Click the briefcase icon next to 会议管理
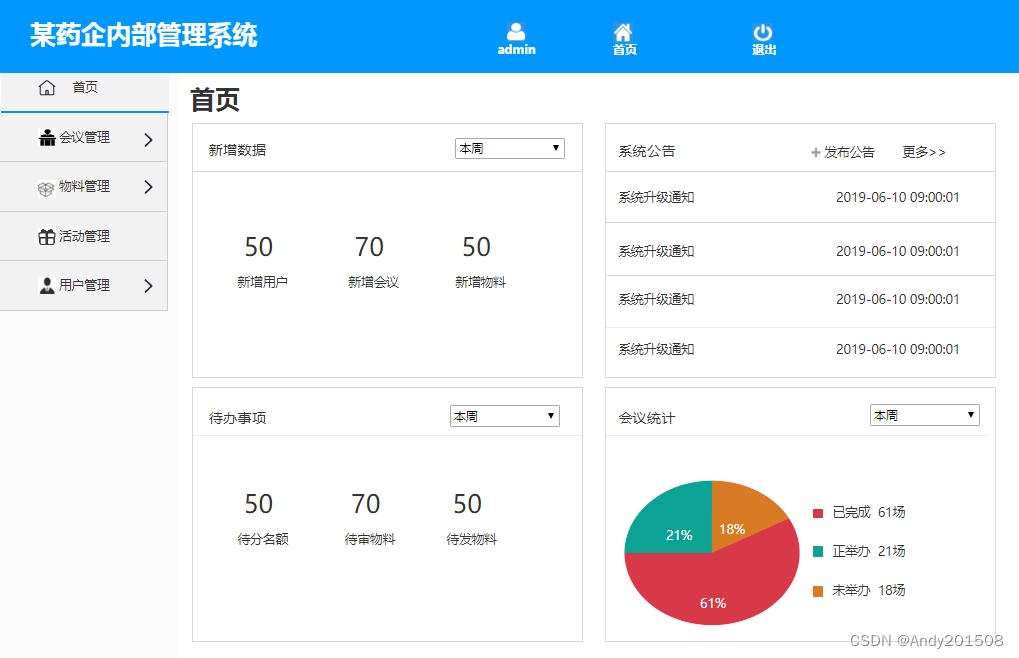The image size is (1019, 658). 47,137
